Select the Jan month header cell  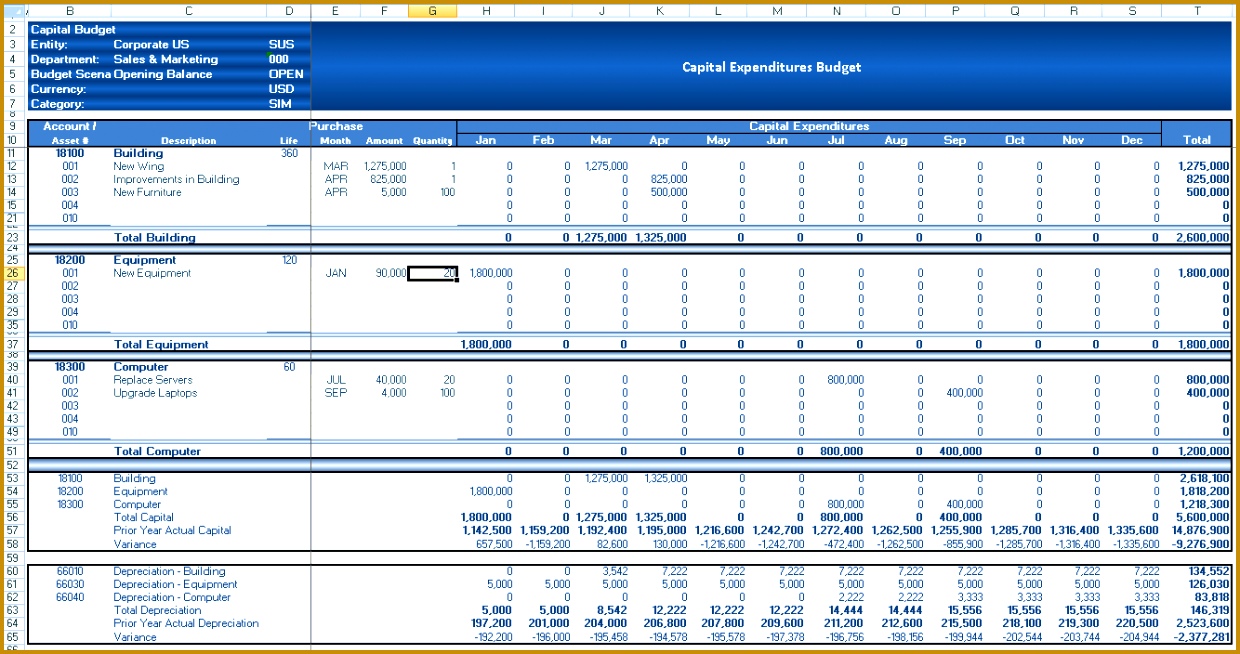485,140
